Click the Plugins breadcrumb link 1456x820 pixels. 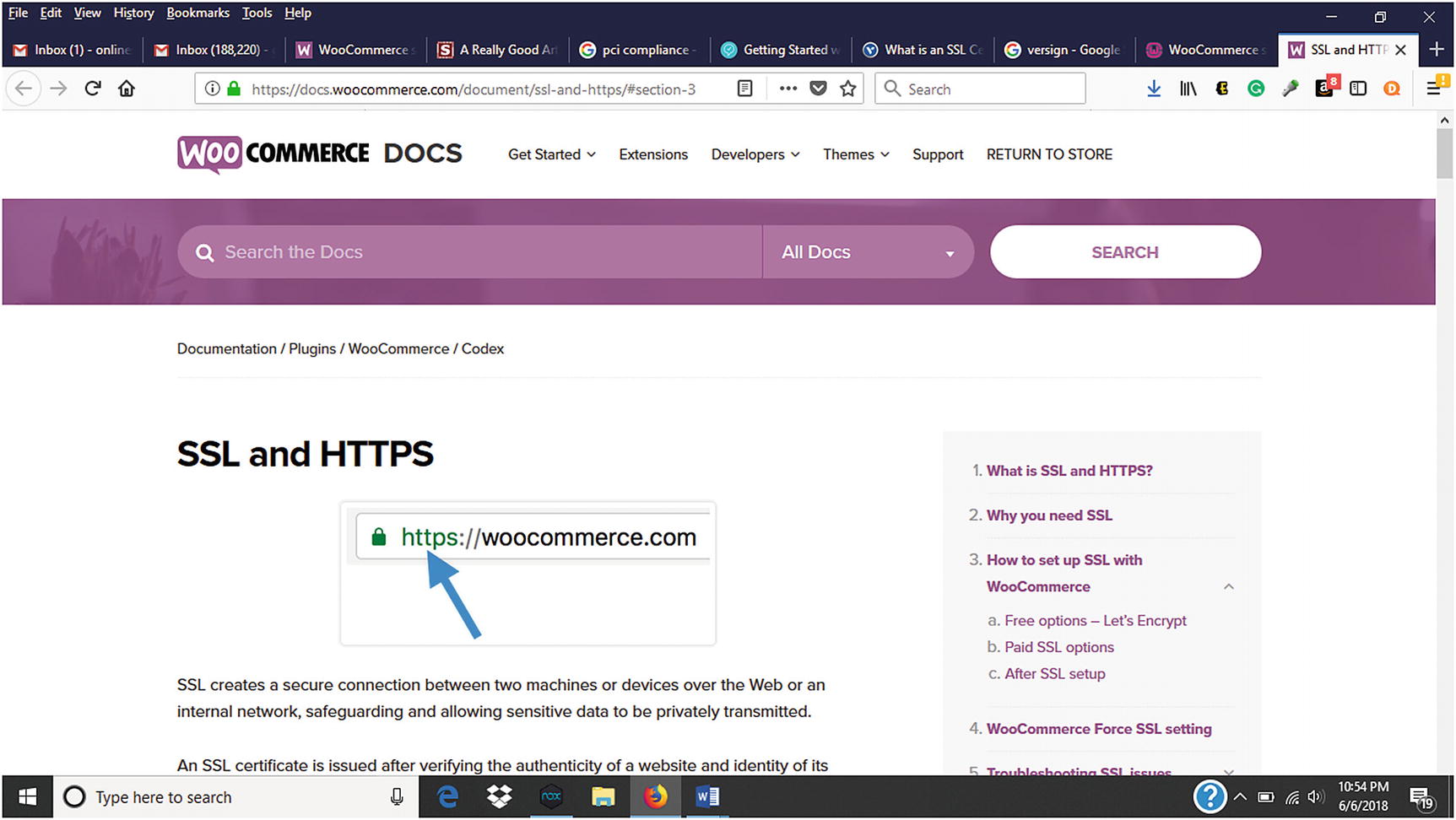pos(312,348)
